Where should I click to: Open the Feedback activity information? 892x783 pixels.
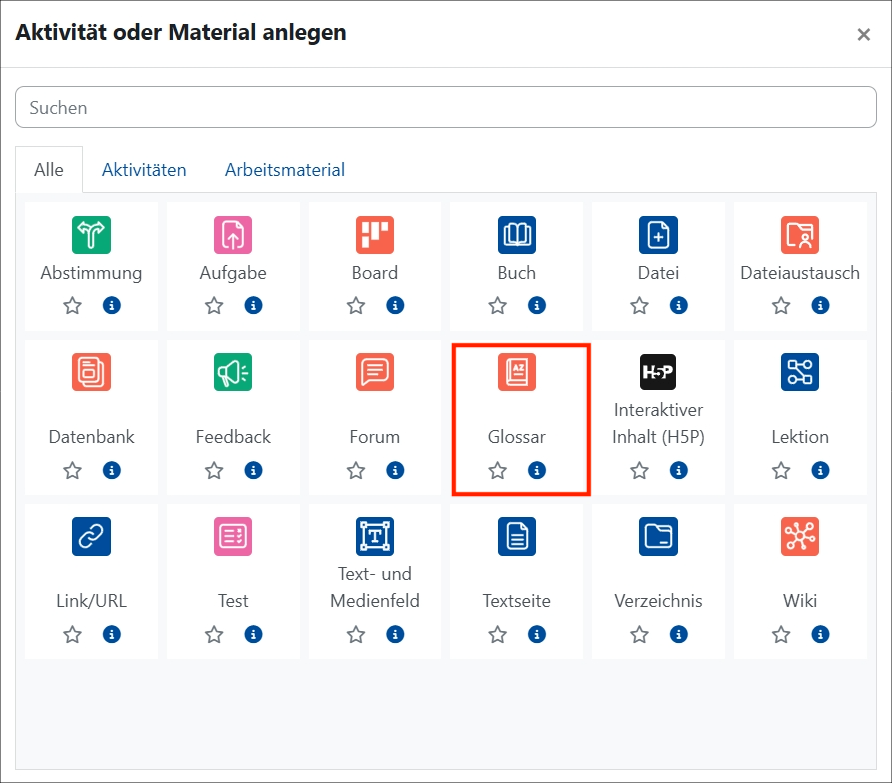click(254, 470)
